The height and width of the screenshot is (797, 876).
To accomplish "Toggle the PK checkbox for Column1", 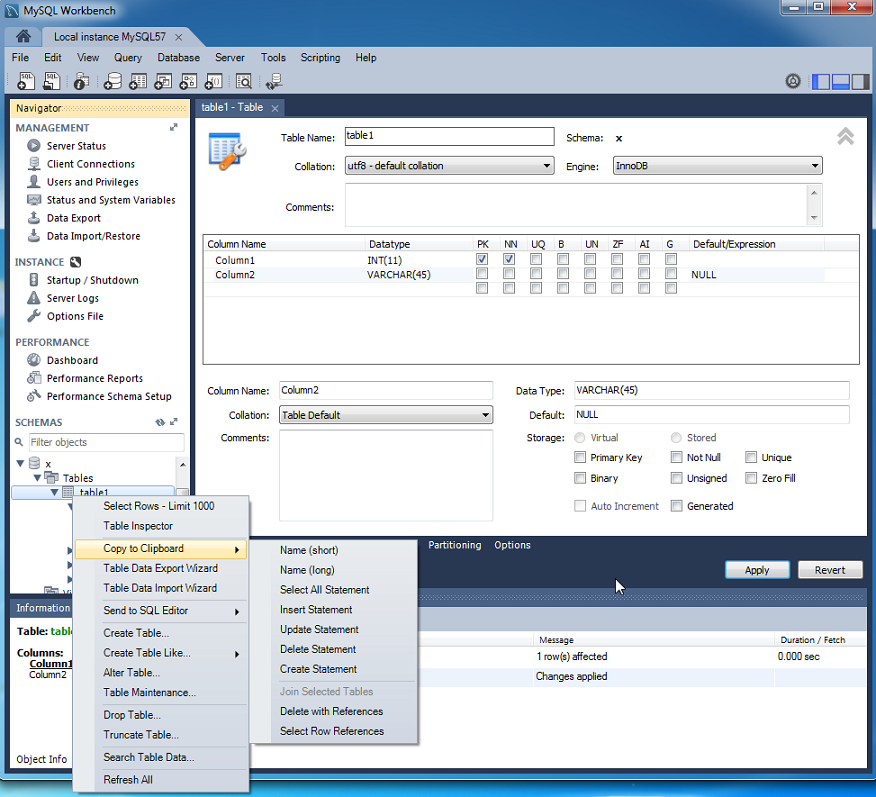I will pos(482,259).
